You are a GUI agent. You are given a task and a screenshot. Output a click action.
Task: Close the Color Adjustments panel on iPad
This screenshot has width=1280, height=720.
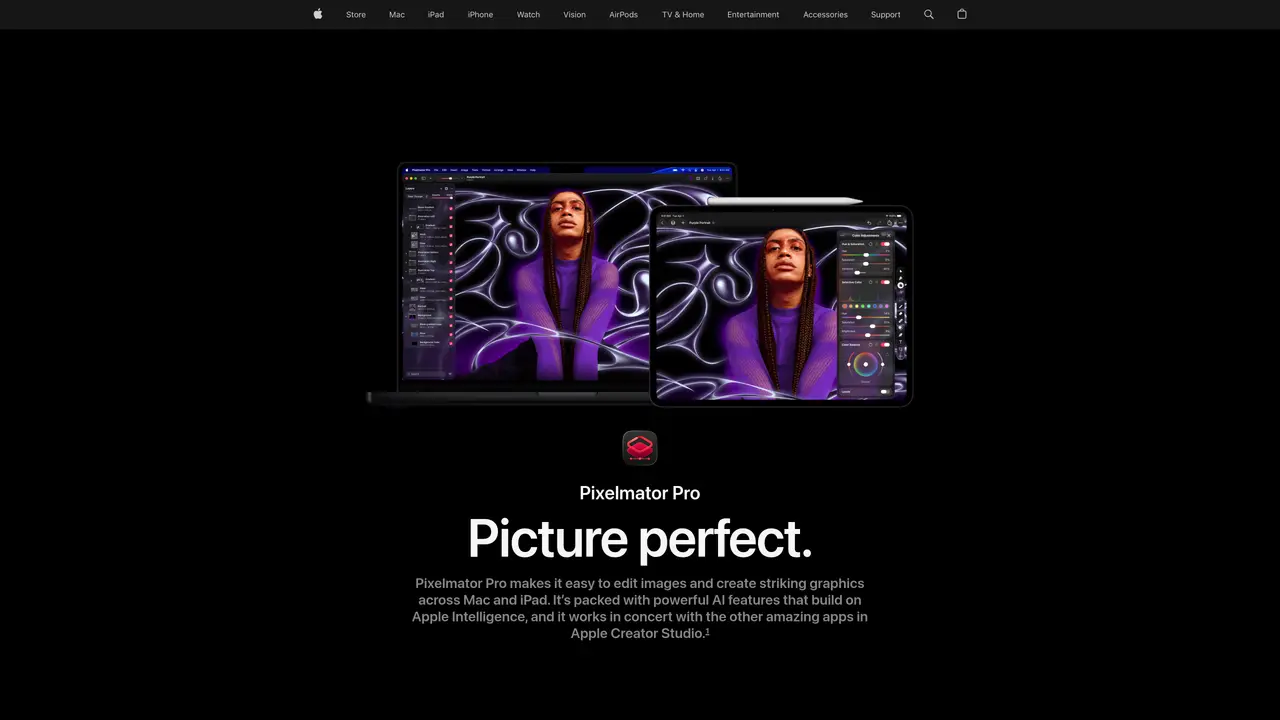click(889, 236)
